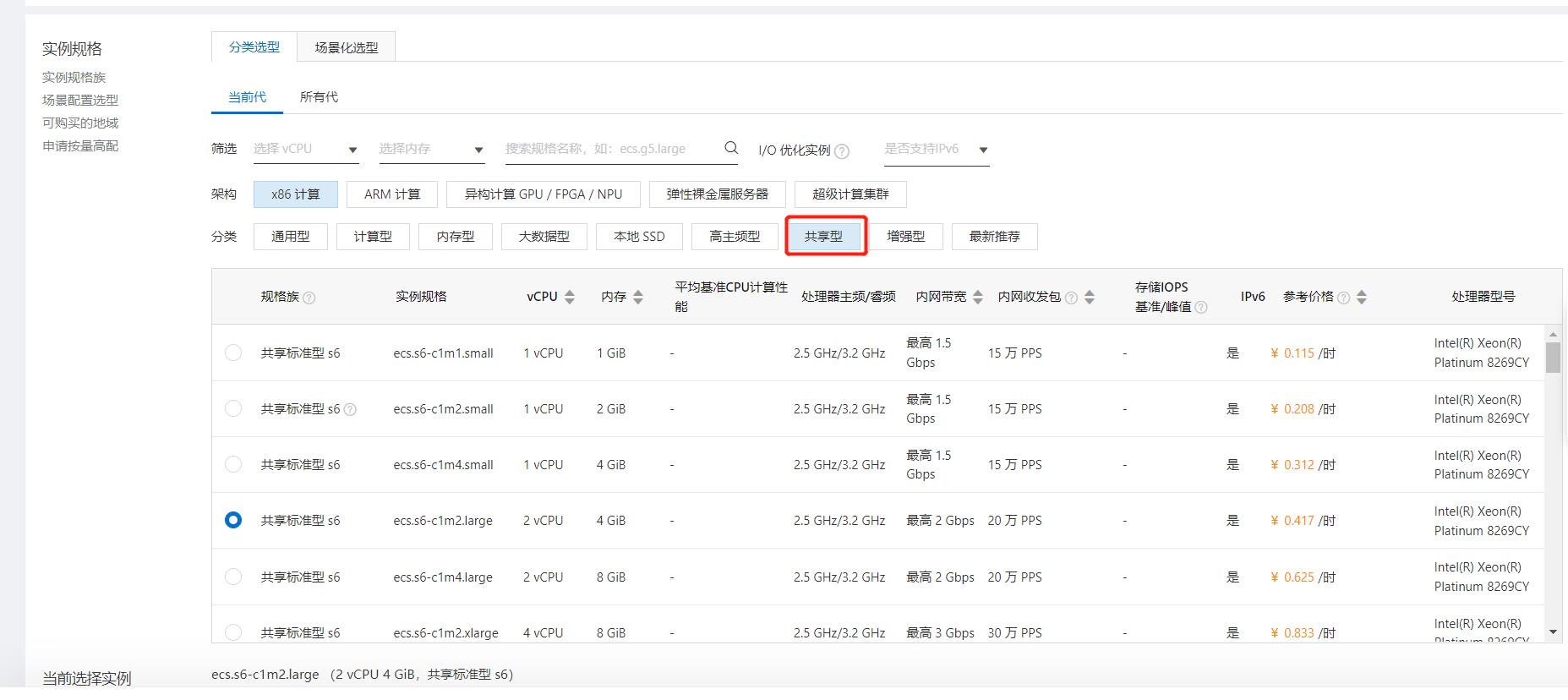Choose 增强型 category
The width and height of the screenshot is (1568, 700).
[906, 237]
